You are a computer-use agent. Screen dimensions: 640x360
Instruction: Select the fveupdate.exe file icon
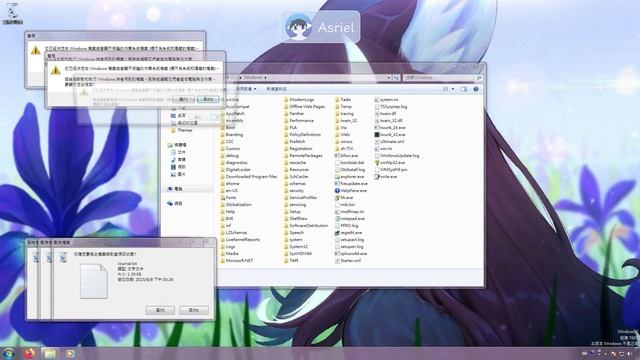[337, 184]
